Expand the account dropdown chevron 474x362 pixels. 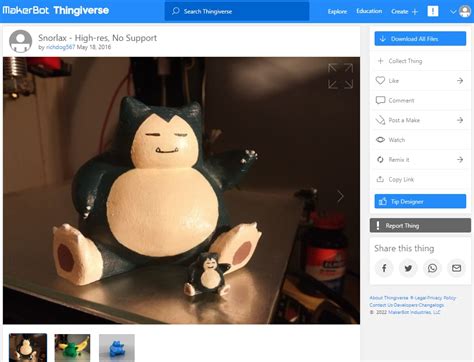(453, 12)
